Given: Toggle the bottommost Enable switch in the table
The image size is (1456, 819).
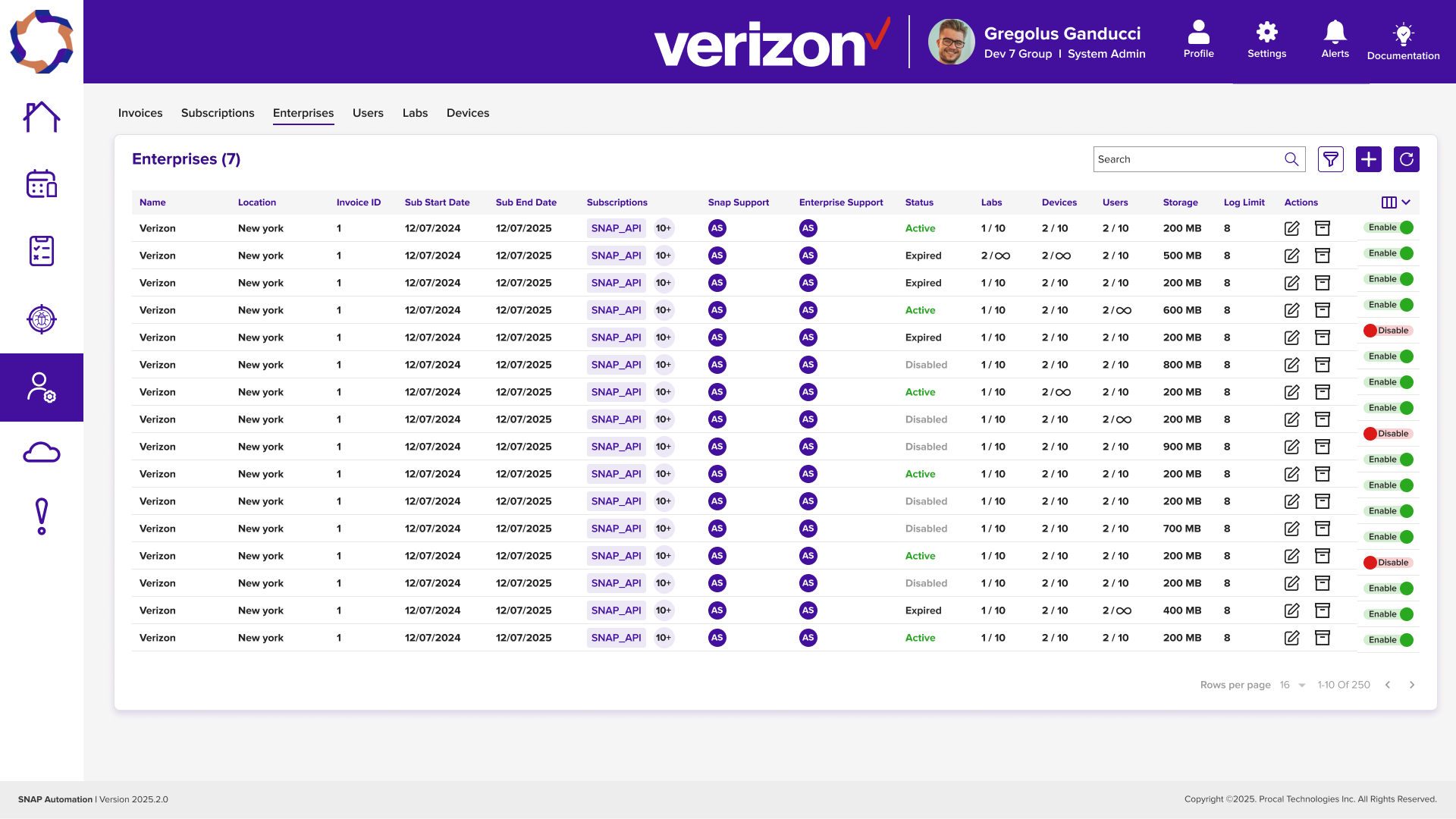Looking at the screenshot, I should pyautogui.click(x=1389, y=640).
